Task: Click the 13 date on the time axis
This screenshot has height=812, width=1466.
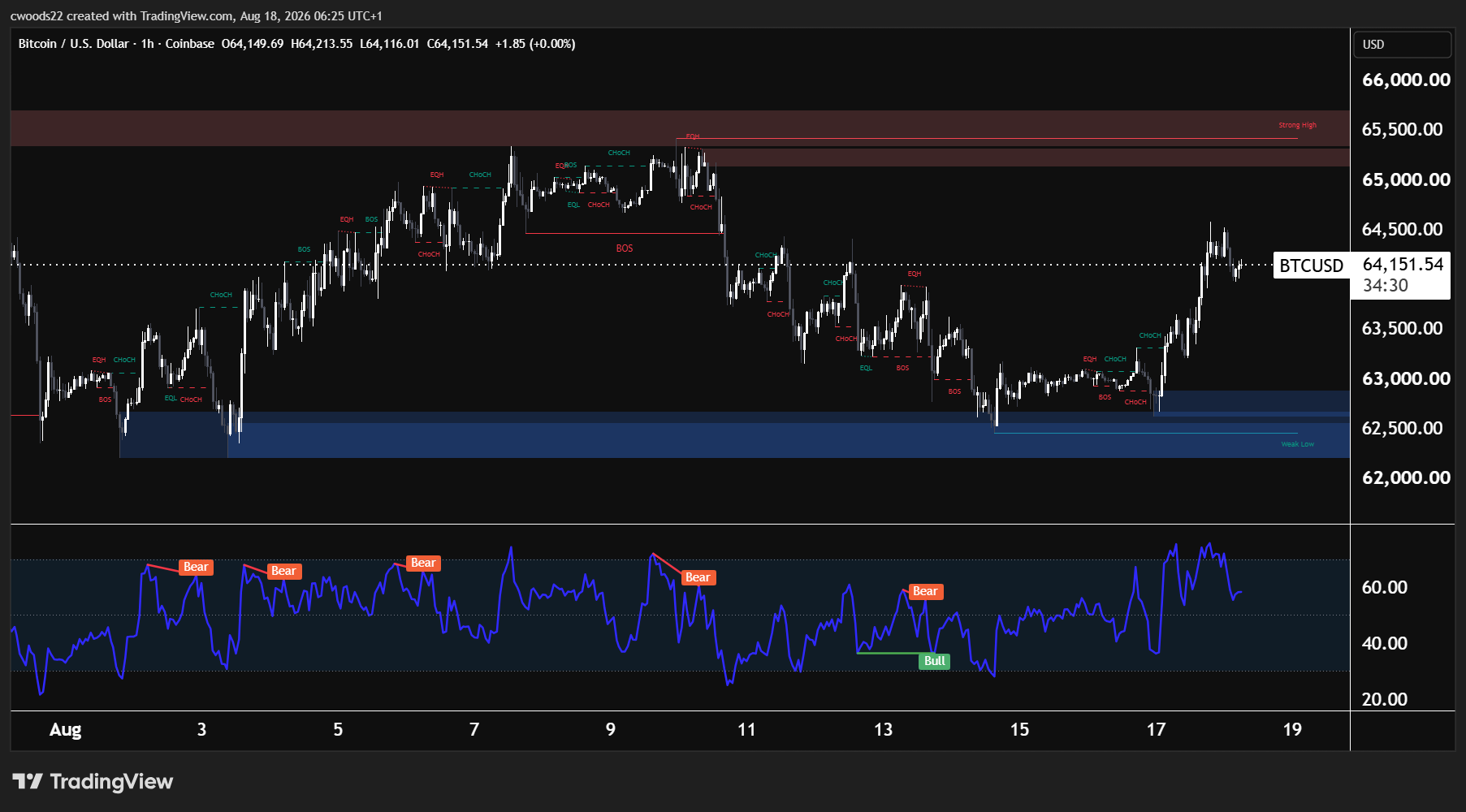Action: tap(883, 730)
